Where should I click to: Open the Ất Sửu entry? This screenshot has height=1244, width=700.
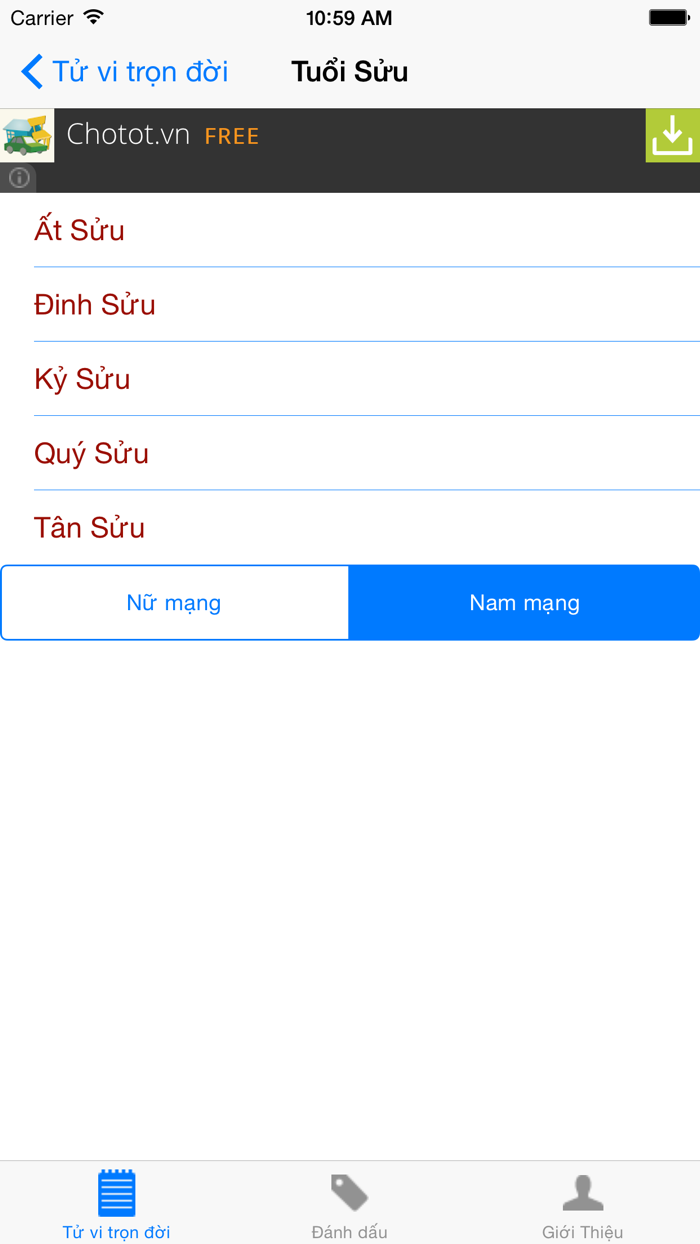tap(80, 229)
